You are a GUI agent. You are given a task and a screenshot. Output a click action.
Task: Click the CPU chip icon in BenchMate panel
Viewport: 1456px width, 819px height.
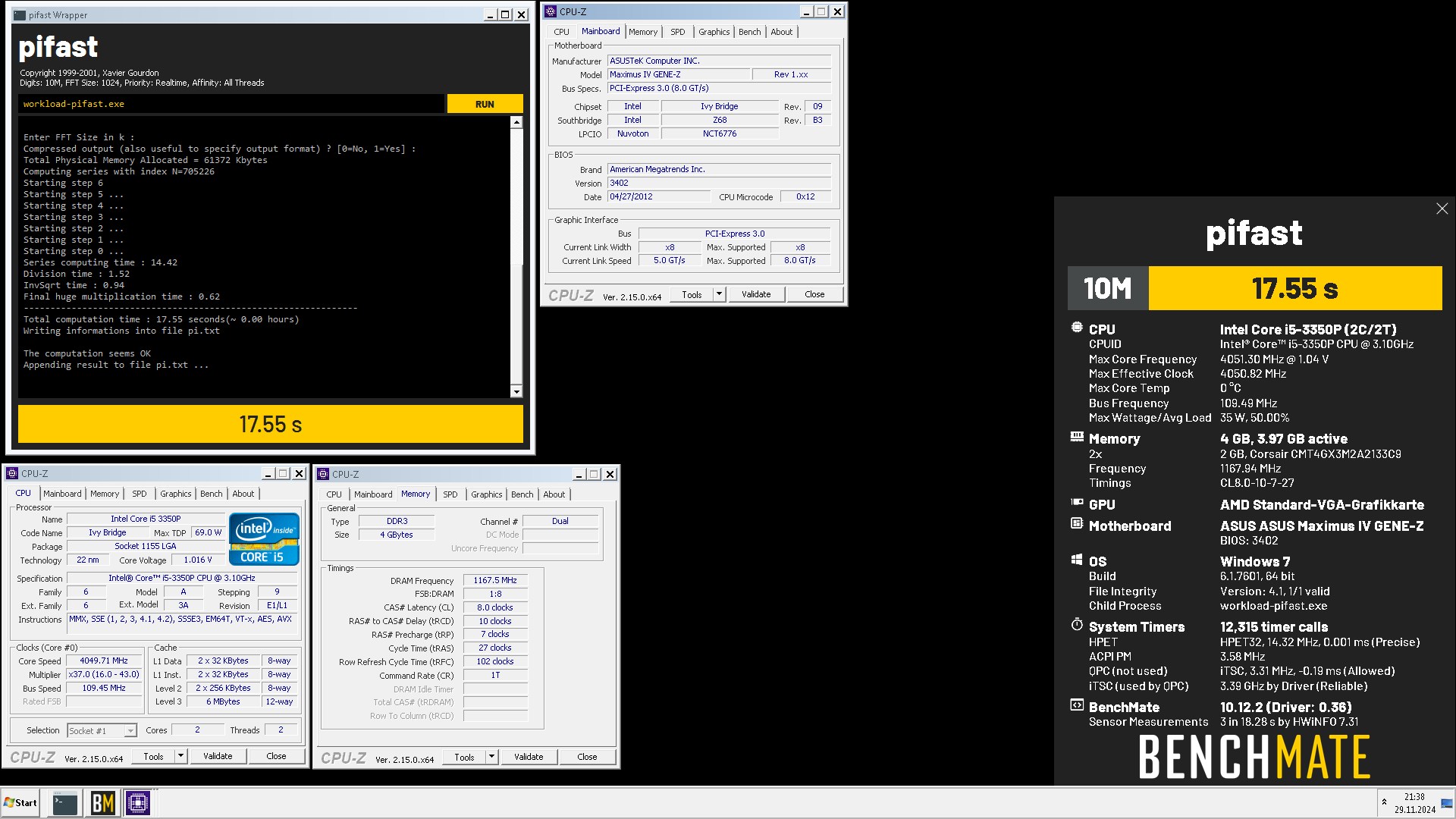[x=1077, y=328]
